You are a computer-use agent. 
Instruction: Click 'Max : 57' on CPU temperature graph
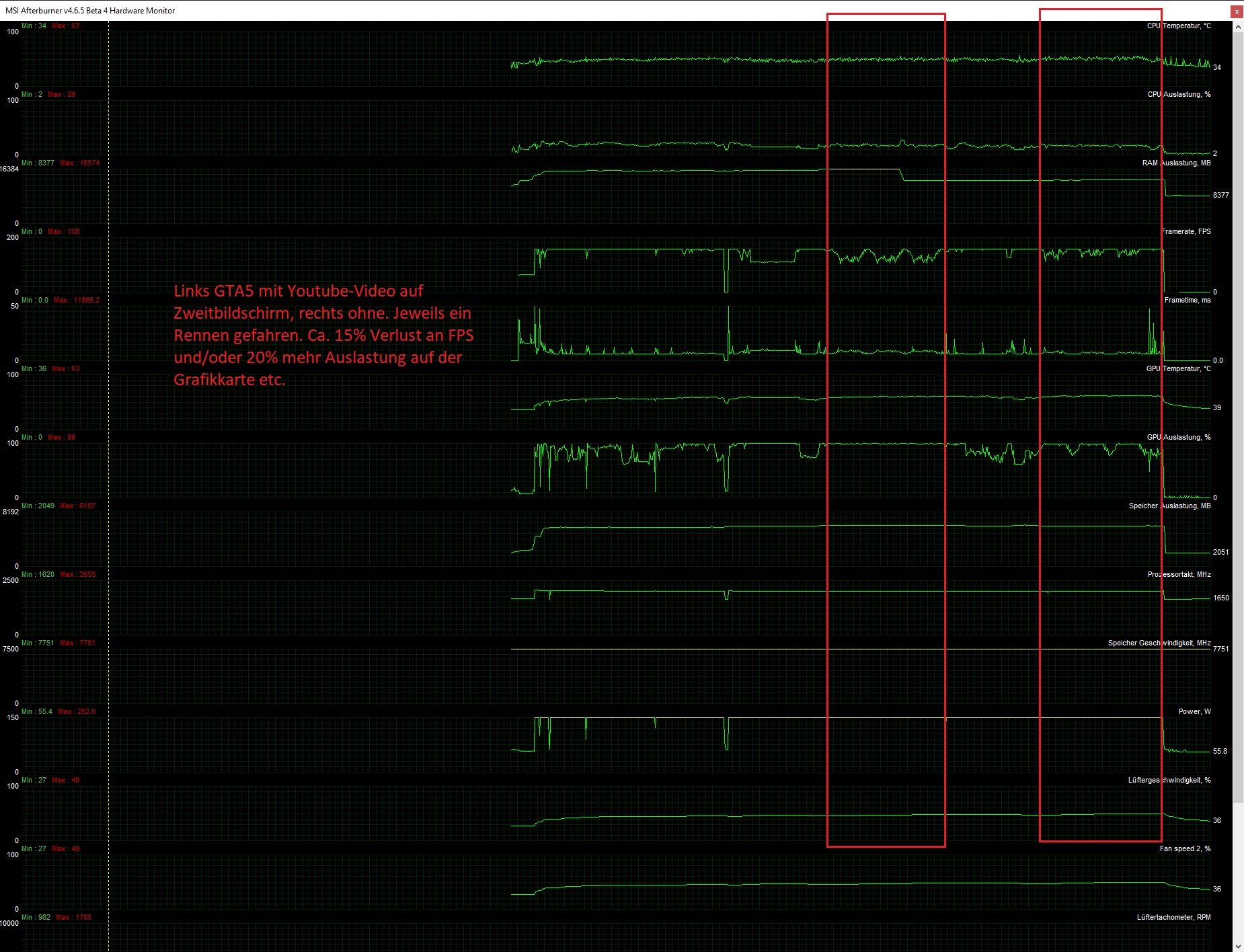tap(65, 26)
